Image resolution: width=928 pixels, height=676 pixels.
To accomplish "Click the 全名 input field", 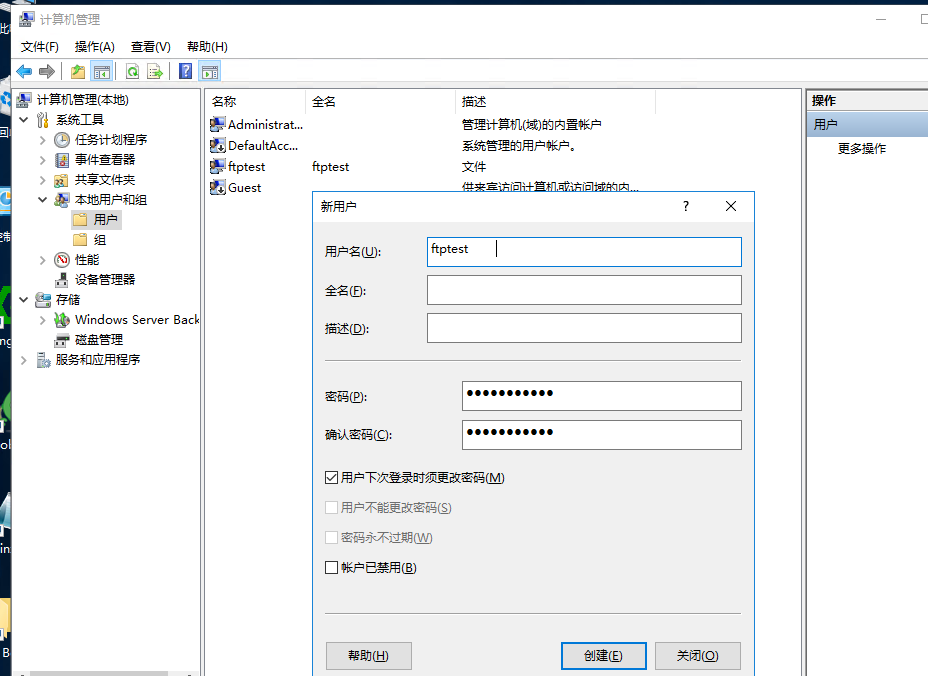I will pos(584,290).
